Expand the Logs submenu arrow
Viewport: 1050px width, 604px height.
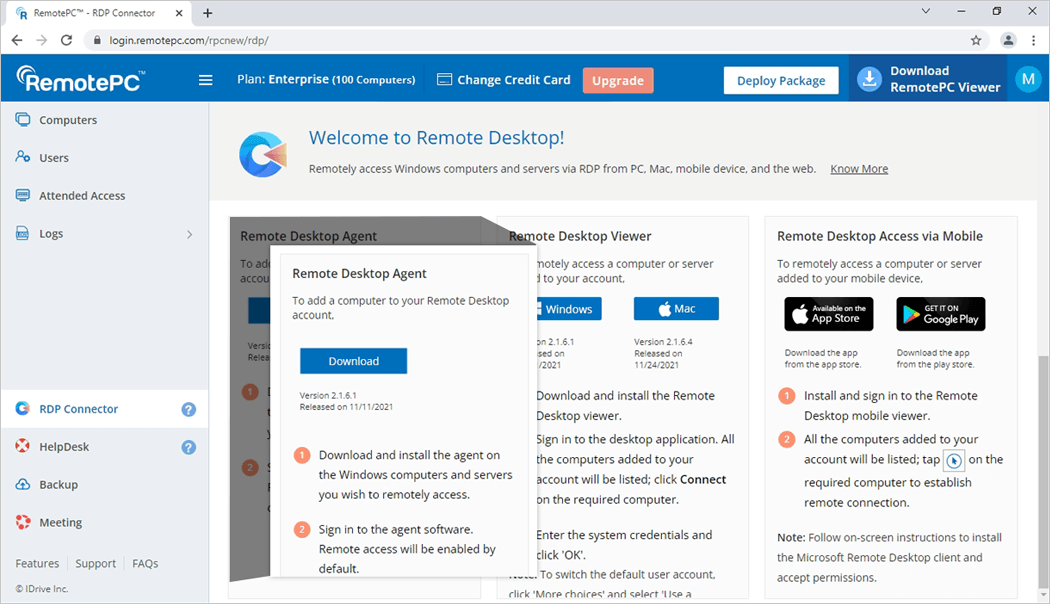(190, 234)
